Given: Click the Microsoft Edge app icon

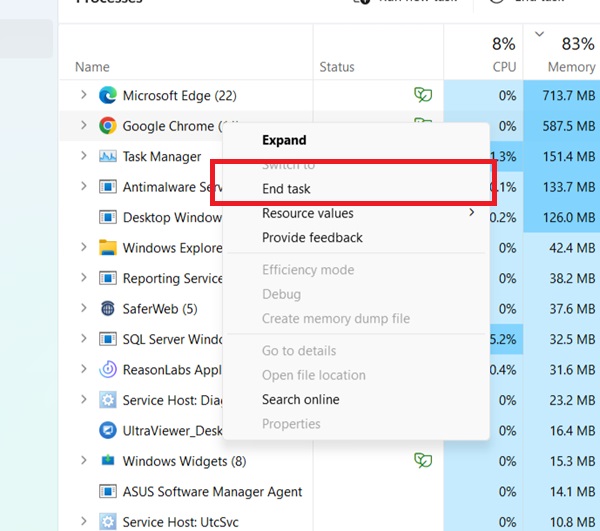Looking at the screenshot, I should (x=108, y=95).
